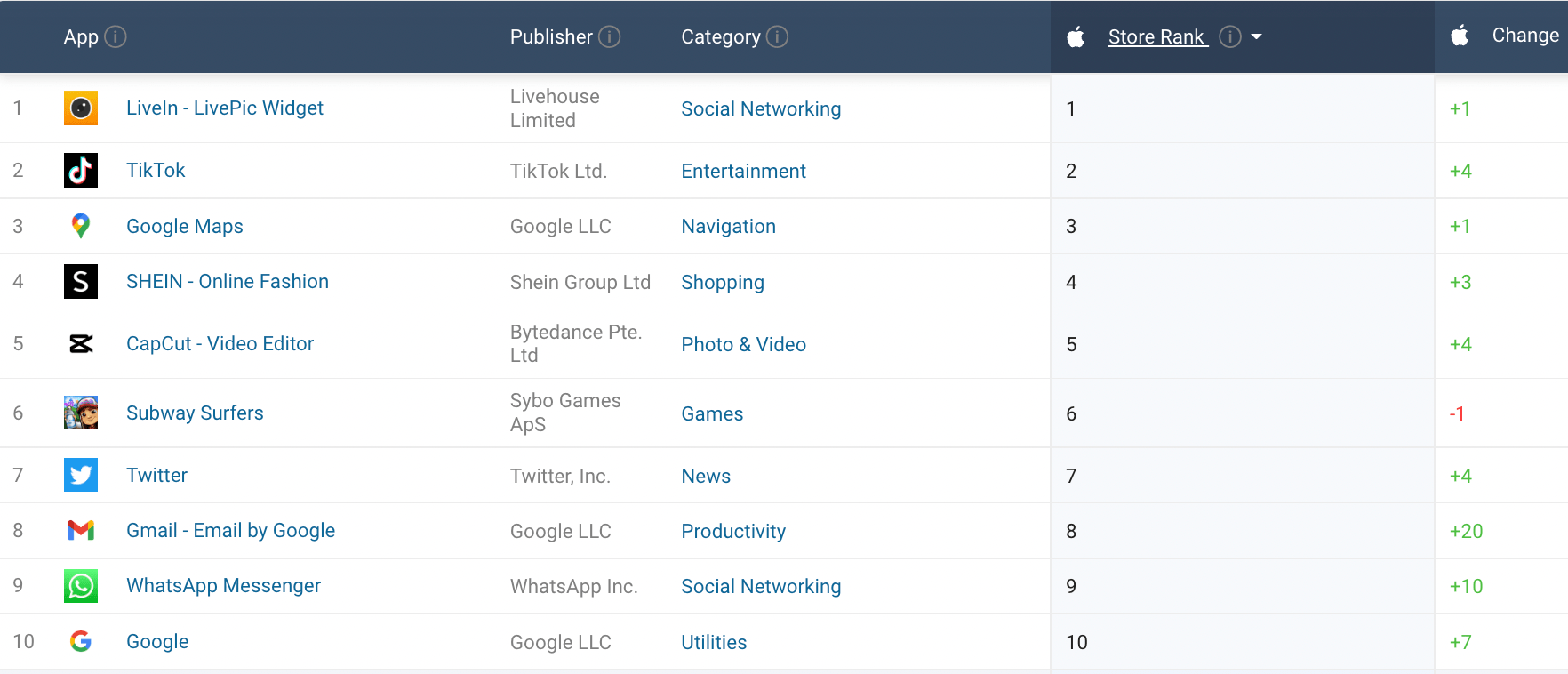Screen dimensions: 1568x674
Task: Click the Subway Surfers app icon
Action: tap(81, 413)
